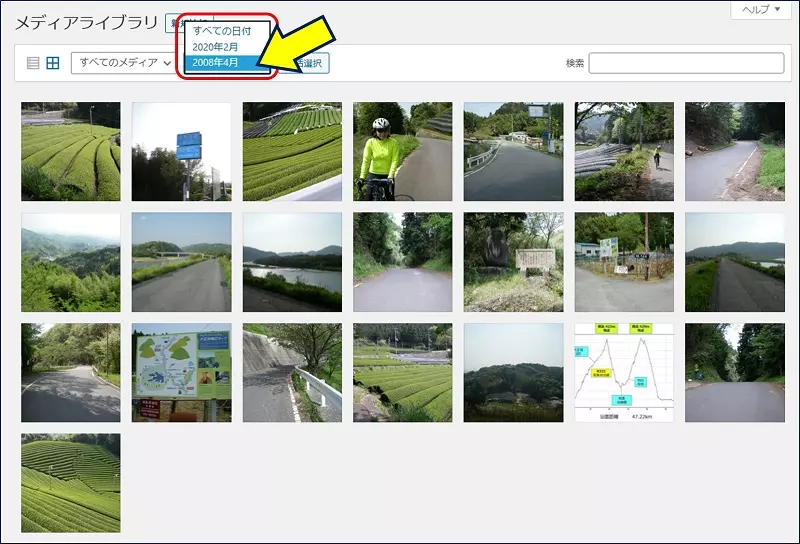The image size is (800, 544).
Task: Select elevation profile chart thumbnail
Action: click(x=624, y=373)
